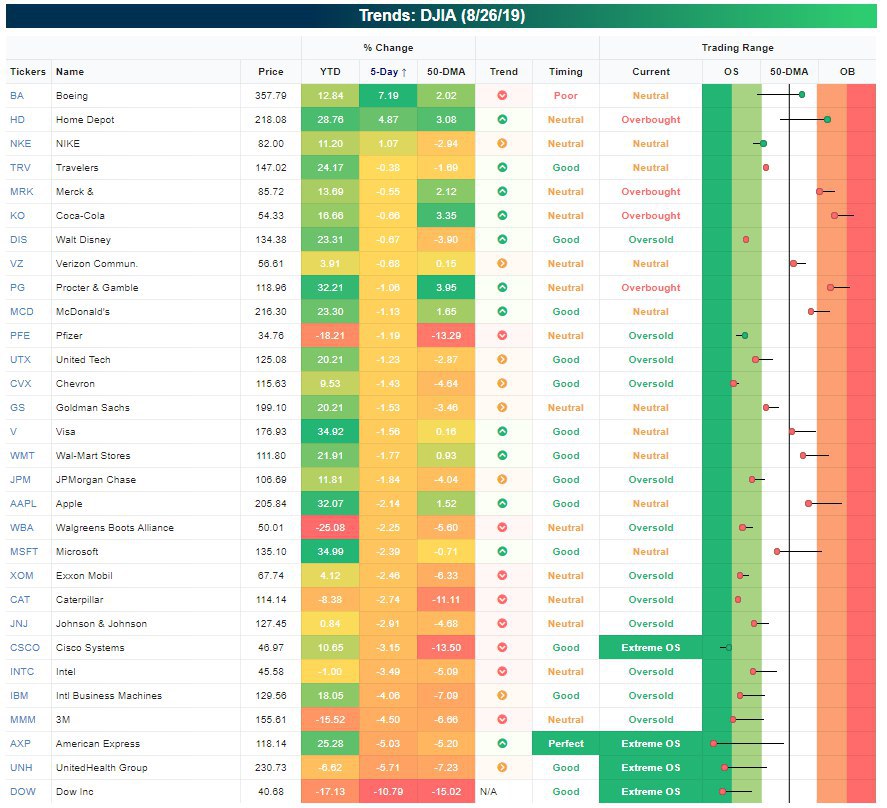Open the HD ticker link
The width and height of the screenshot is (887, 808).
[x=18, y=119]
